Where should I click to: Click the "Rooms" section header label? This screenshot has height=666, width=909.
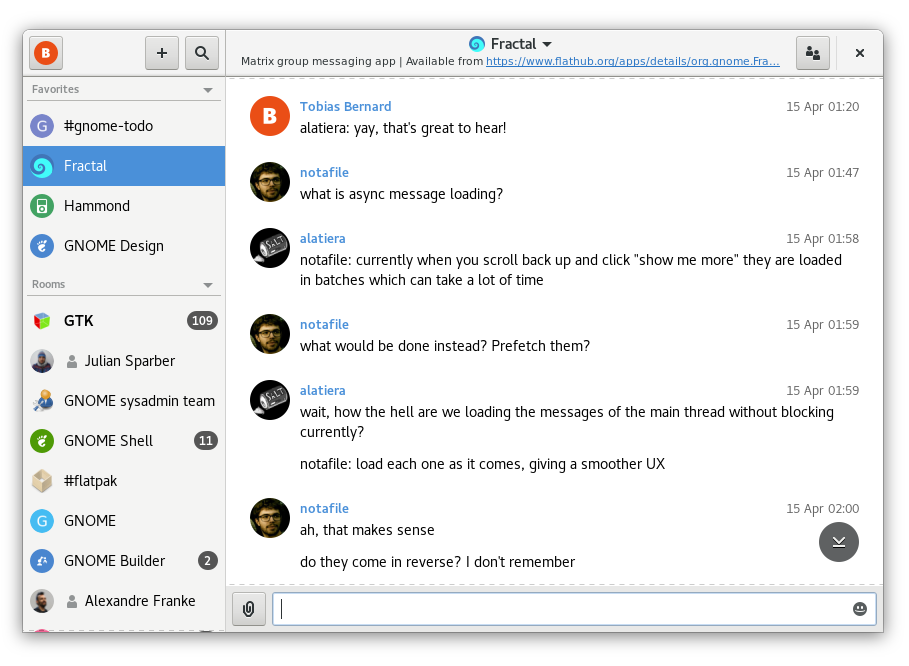[49, 285]
